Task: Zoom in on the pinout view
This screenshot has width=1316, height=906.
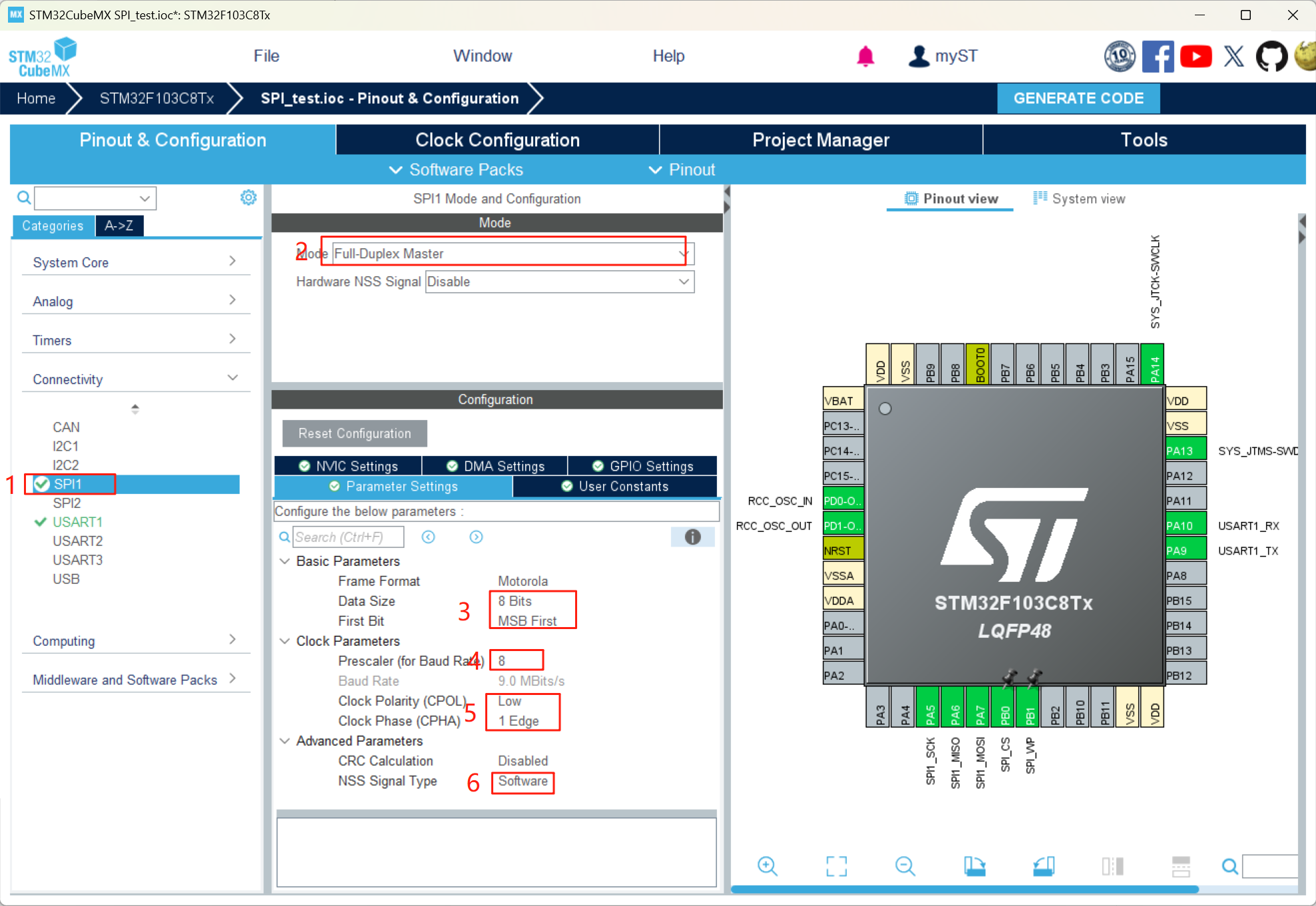Action: [767, 866]
